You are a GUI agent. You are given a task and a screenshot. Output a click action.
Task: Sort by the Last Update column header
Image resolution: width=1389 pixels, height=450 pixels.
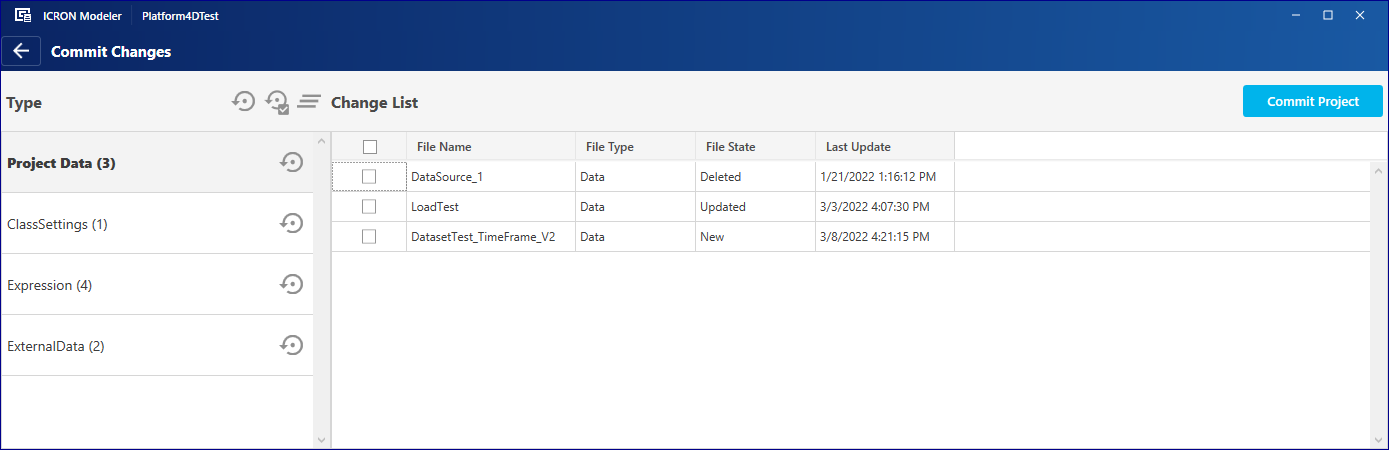(885, 146)
